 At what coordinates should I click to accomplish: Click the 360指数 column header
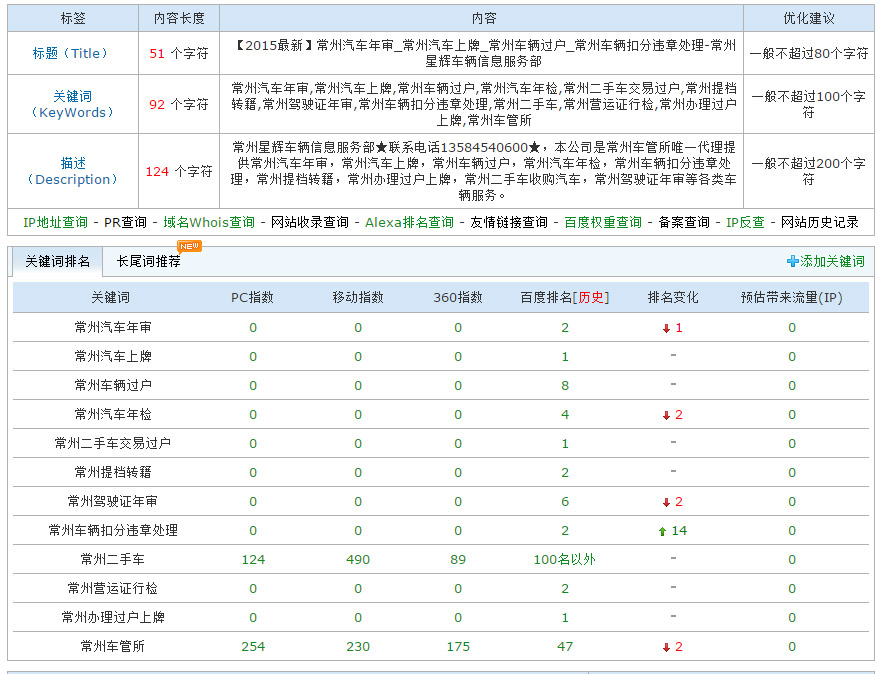tap(458, 298)
